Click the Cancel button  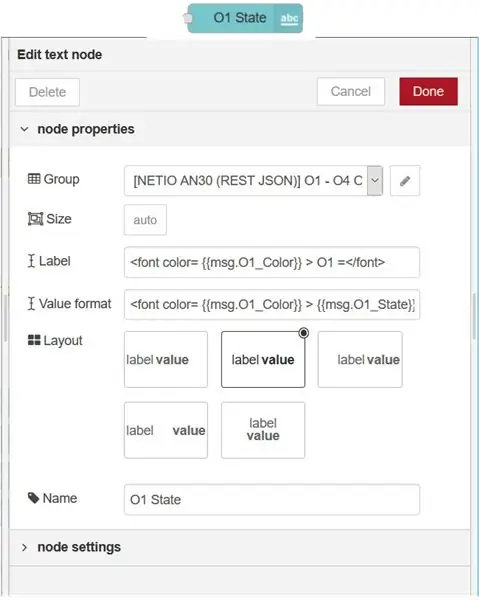coord(351,91)
